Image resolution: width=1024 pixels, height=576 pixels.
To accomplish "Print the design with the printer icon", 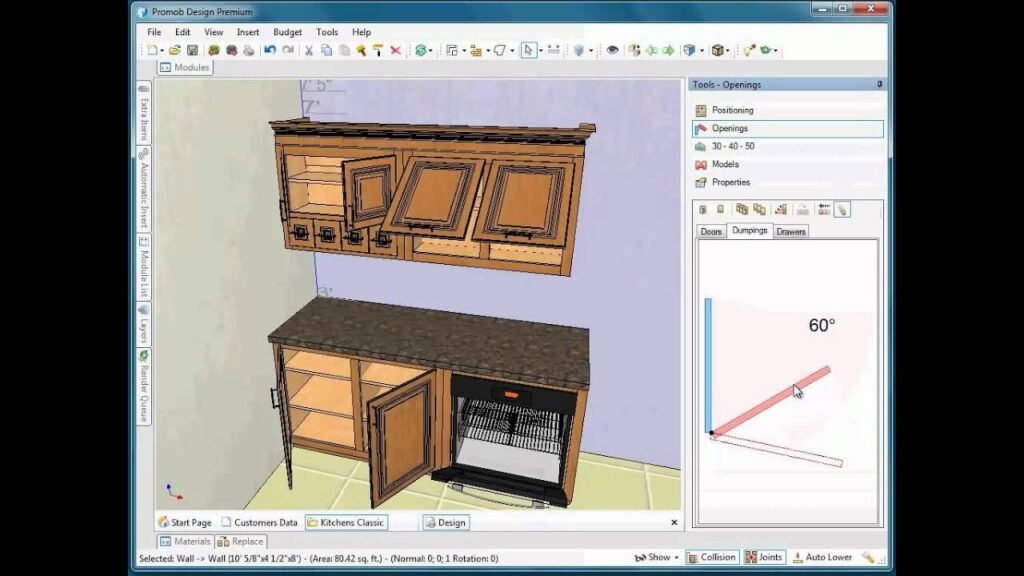I will [x=249, y=50].
